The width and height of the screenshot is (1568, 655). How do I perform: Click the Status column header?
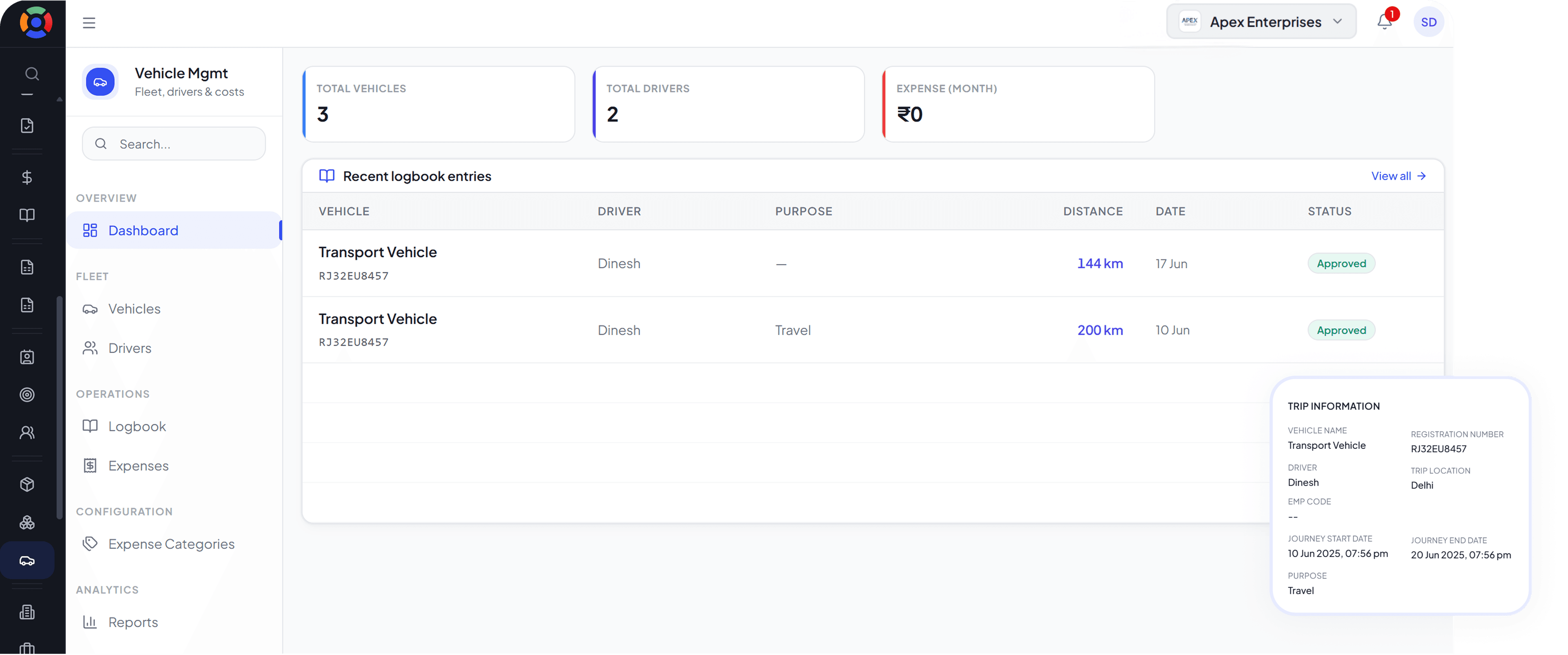point(1330,211)
